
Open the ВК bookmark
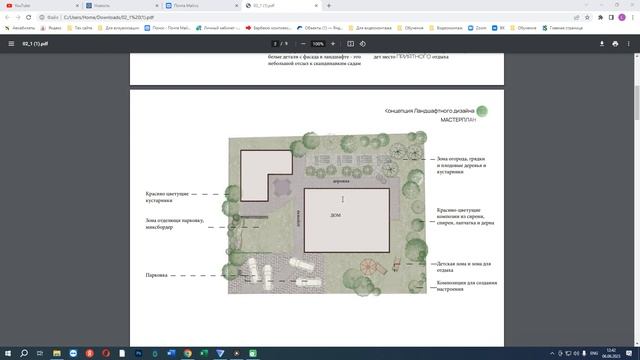498,28
